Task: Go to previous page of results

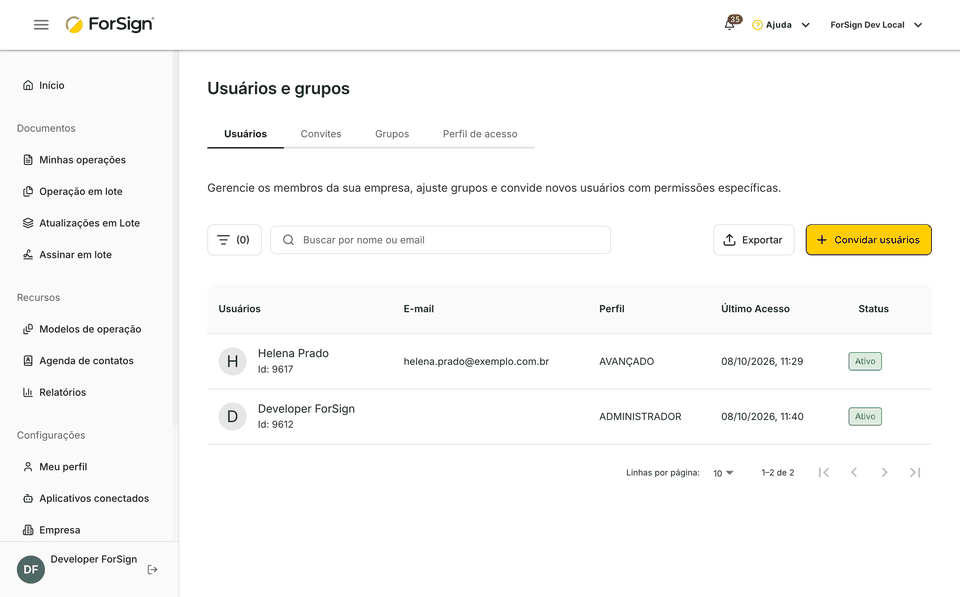Action: (854, 473)
